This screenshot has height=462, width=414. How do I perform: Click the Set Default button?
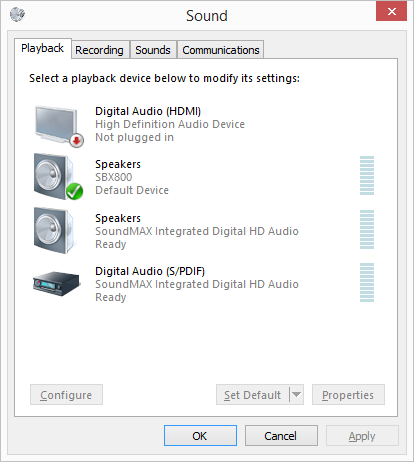point(252,395)
